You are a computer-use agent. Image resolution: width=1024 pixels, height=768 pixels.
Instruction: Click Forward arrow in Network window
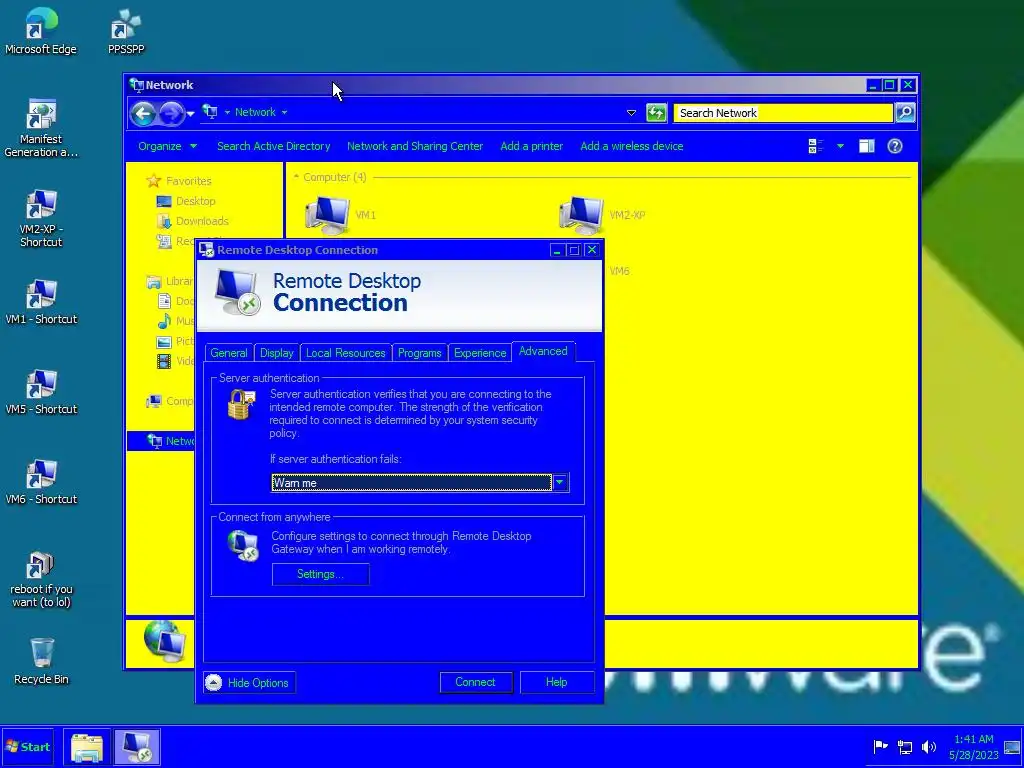pos(171,114)
